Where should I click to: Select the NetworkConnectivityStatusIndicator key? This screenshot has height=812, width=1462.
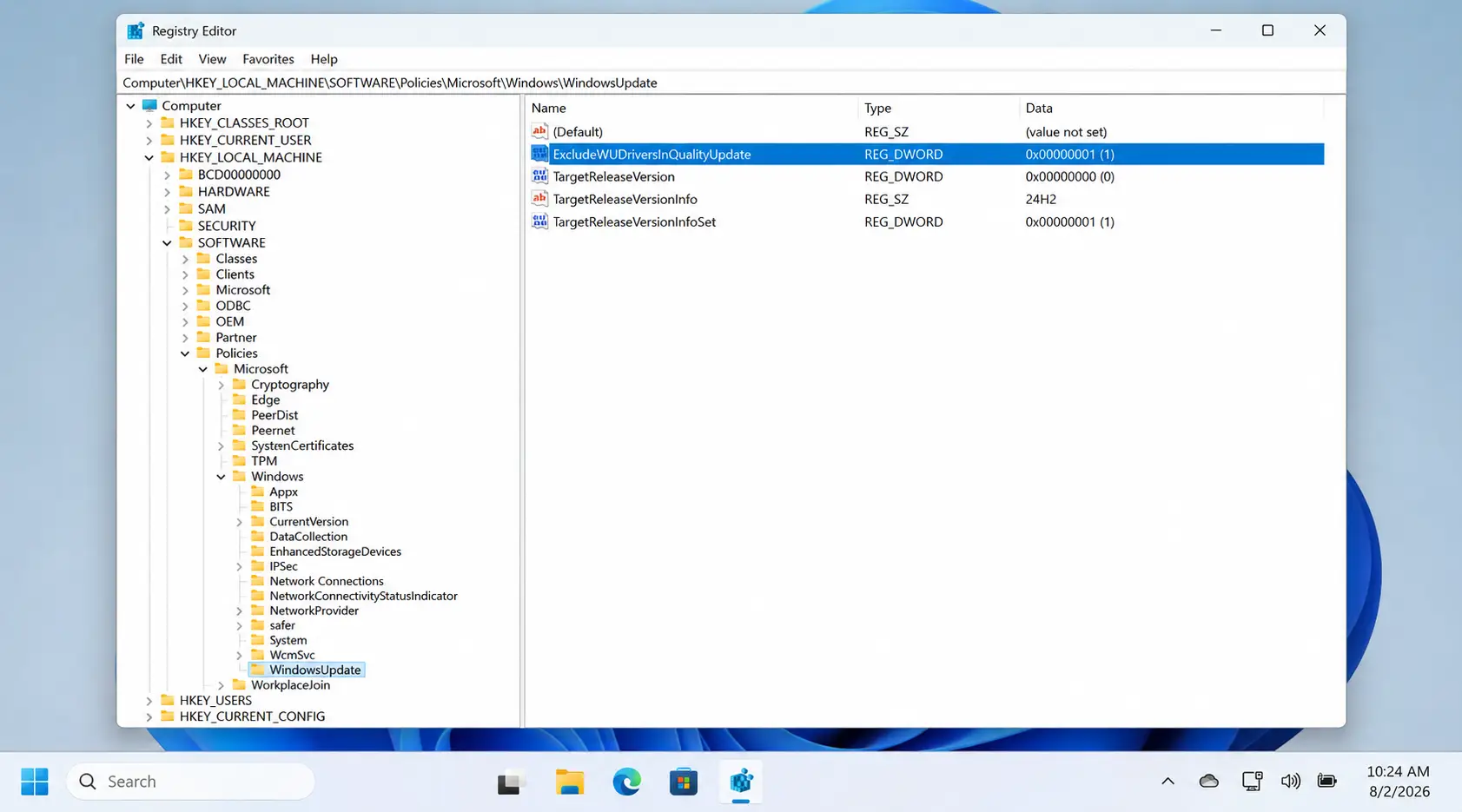click(x=363, y=596)
